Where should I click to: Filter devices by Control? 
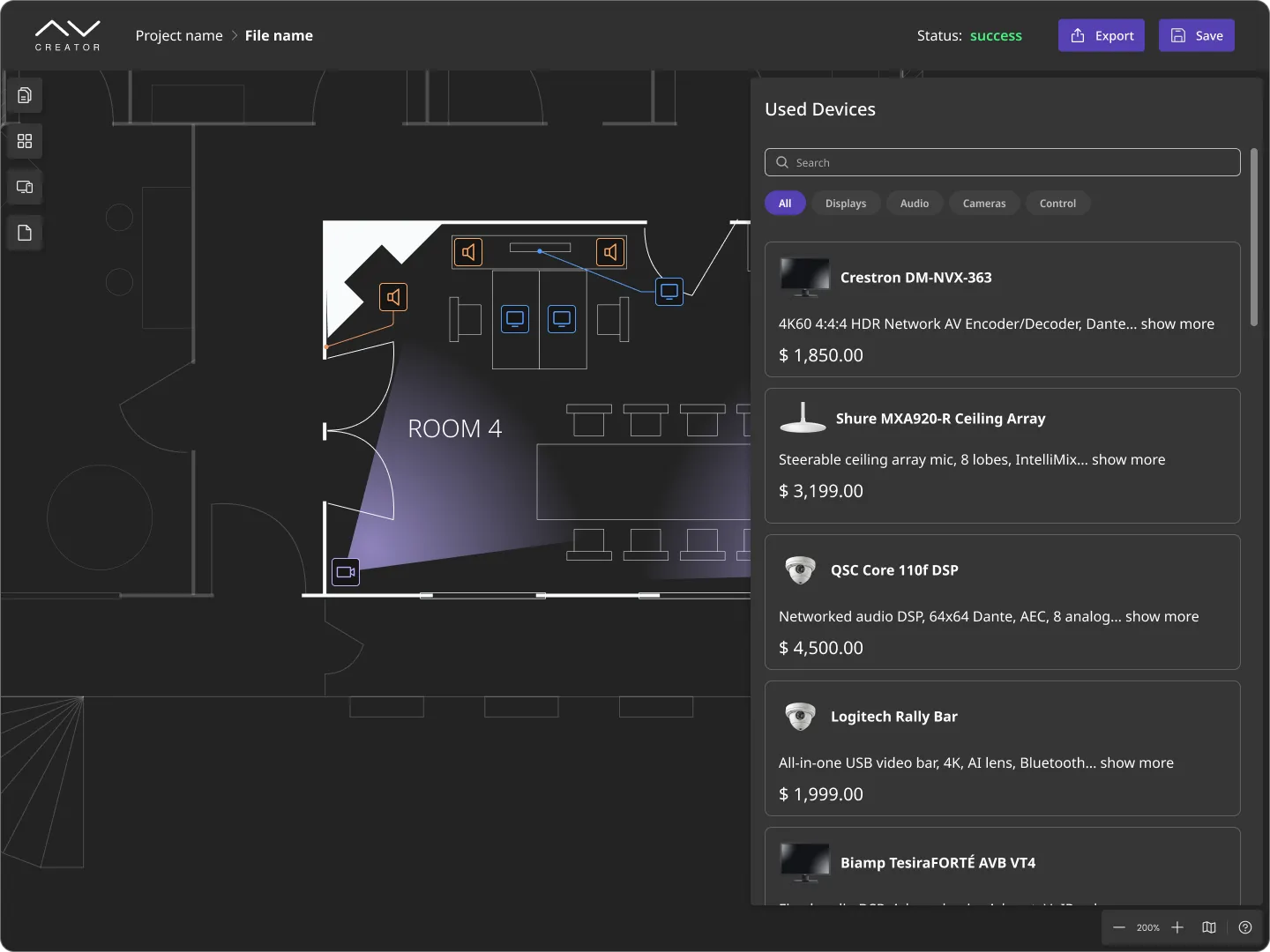(1057, 204)
